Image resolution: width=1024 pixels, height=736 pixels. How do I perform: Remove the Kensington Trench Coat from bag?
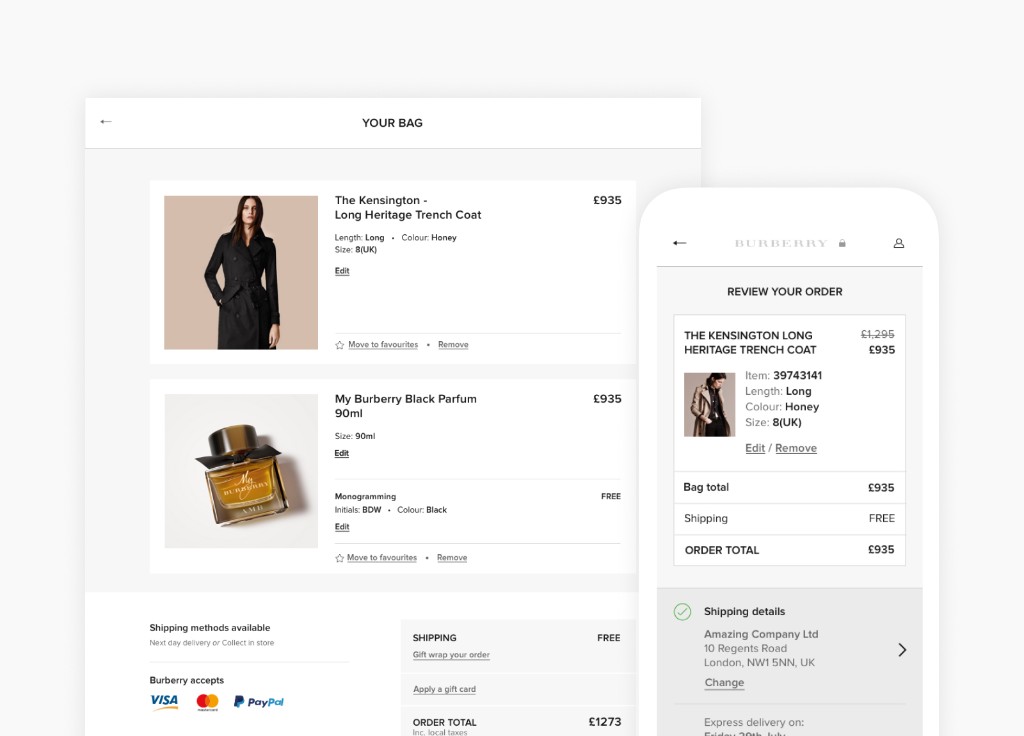pyautogui.click(x=453, y=345)
